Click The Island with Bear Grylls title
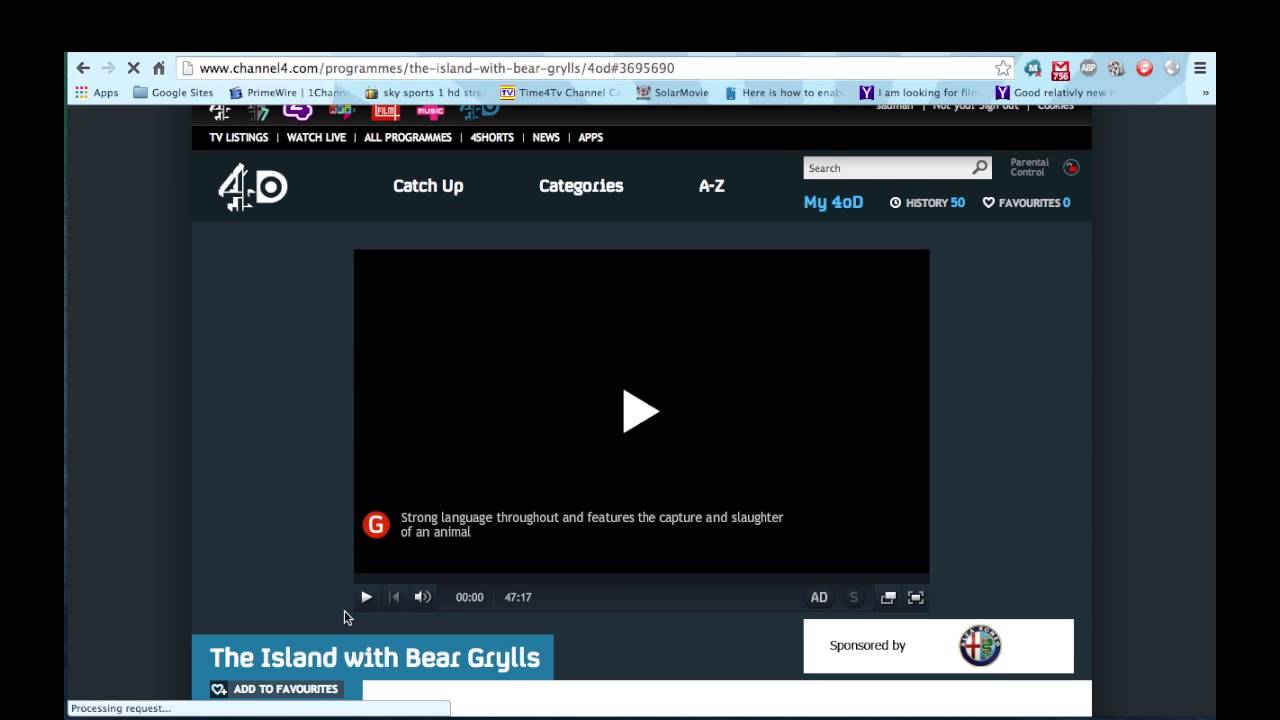This screenshot has width=1280, height=720. pos(374,657)
